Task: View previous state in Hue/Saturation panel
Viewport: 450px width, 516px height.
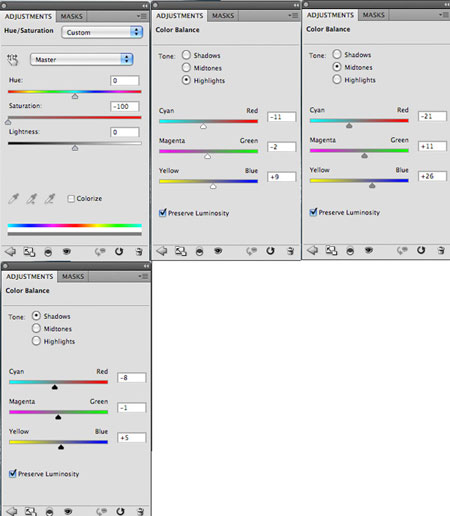Action: (x=100, y=252)
